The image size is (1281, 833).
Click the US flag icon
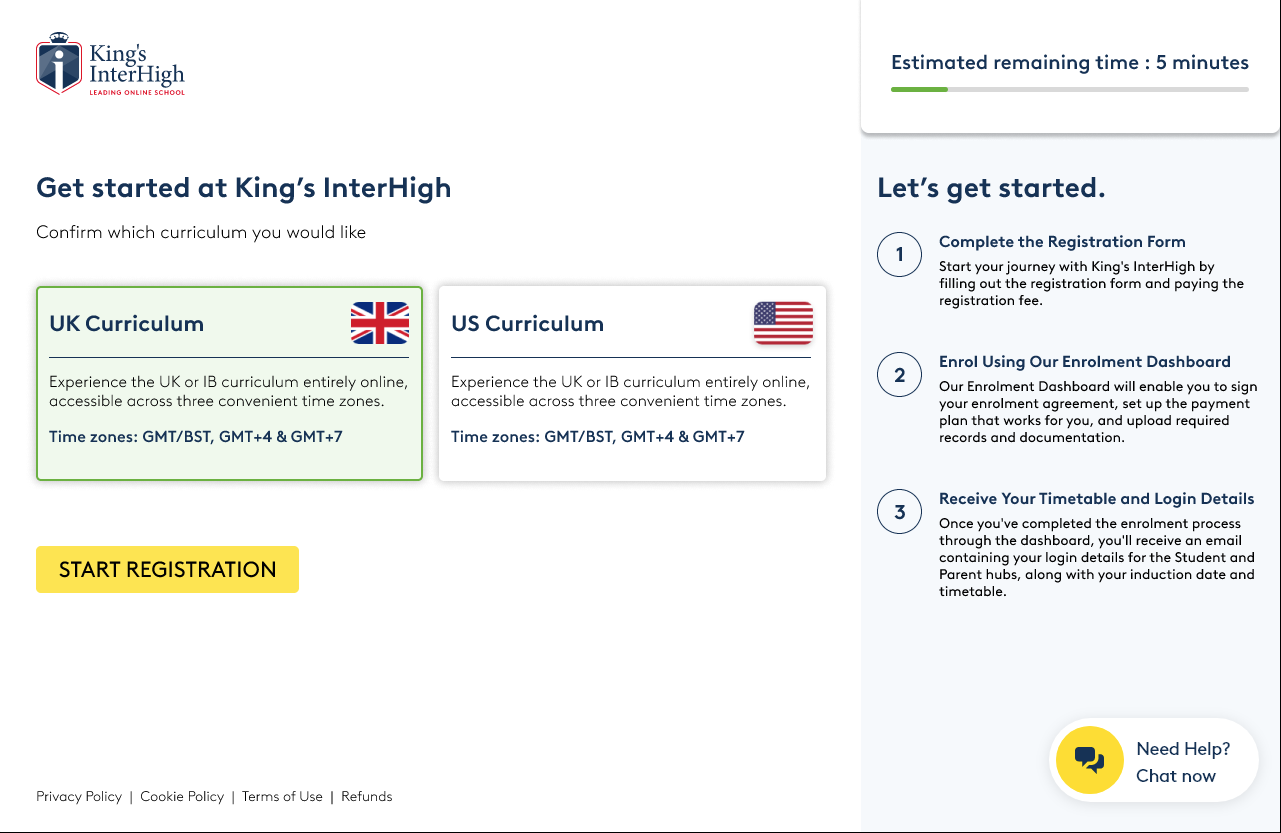783,323
